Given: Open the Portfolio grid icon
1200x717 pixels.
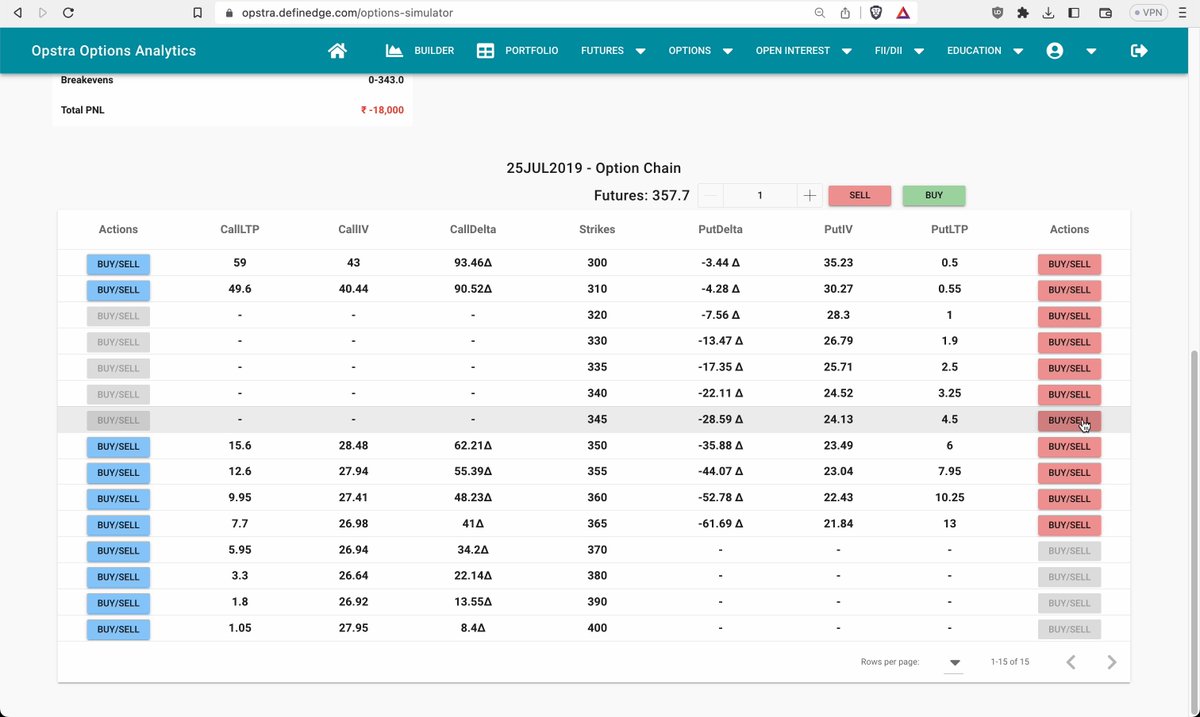Looking at the screenshot, I should tap(485, 50).
